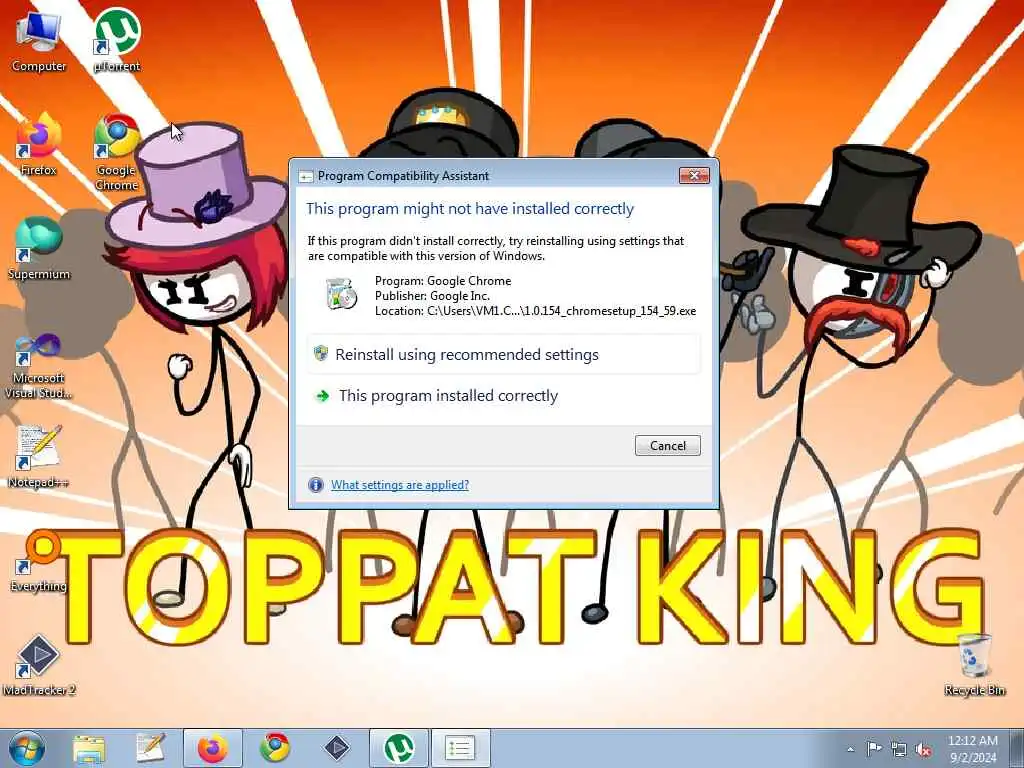Choose This program installed correctly

[x=504, y=396]
